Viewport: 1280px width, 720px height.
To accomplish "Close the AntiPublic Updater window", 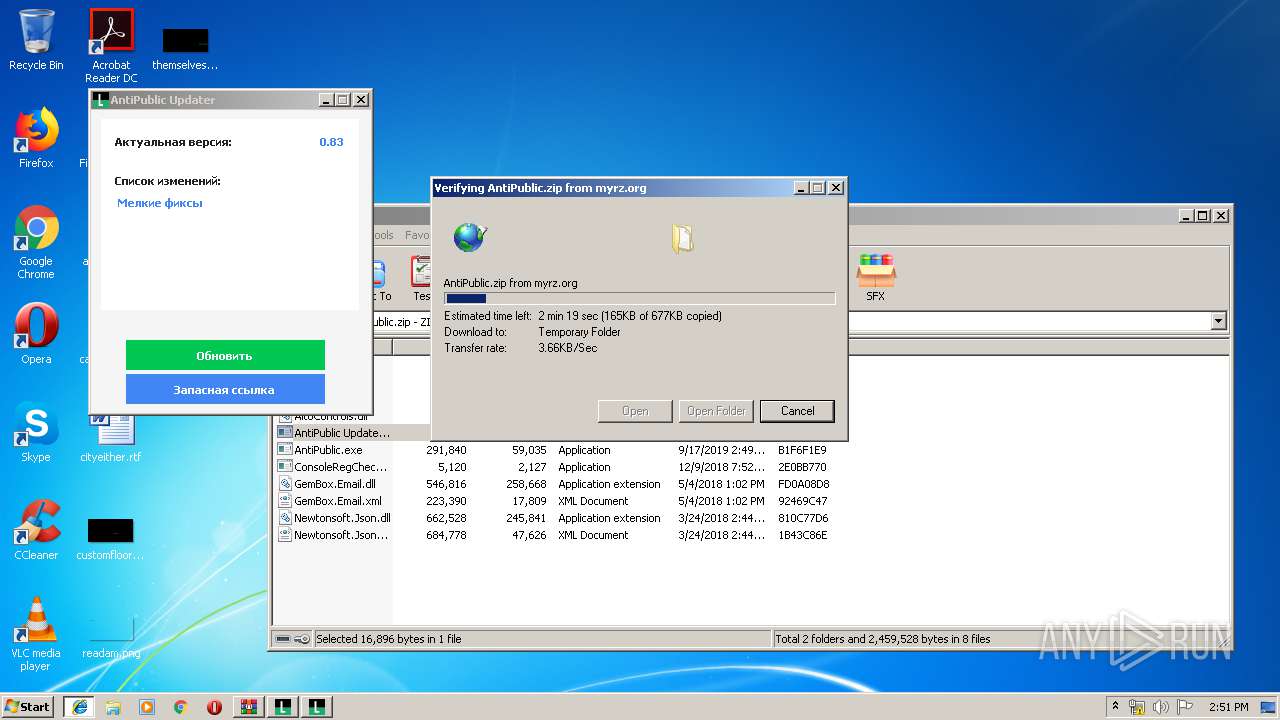I will (x=361, y=100).
